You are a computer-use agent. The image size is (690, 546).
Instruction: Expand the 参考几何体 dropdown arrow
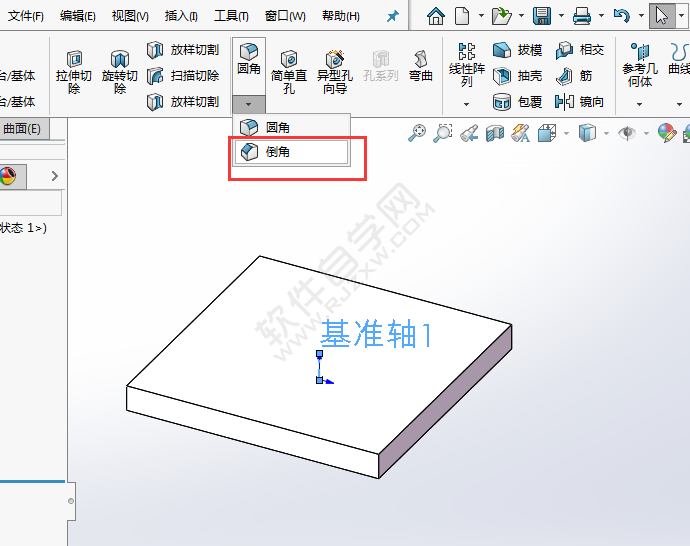click(639, 104)
